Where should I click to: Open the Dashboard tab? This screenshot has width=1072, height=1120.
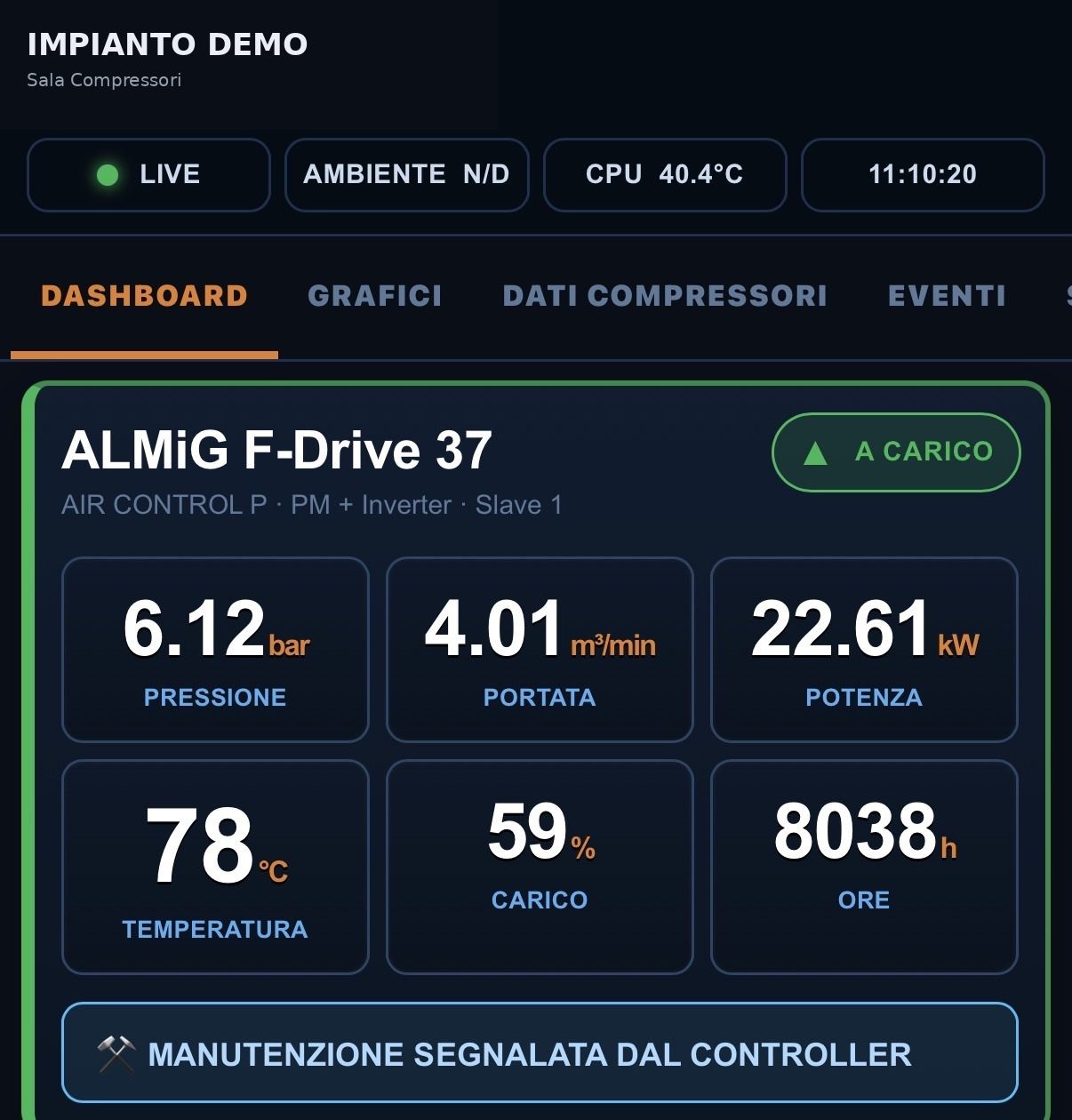144,296
